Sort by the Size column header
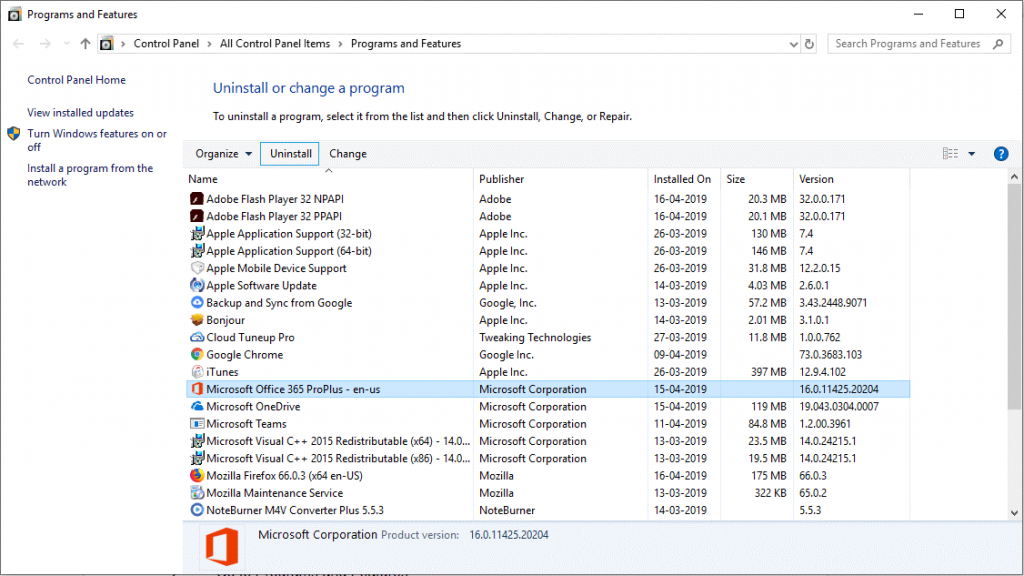This screenshot has width=1024, height=576. pos(757,179)
